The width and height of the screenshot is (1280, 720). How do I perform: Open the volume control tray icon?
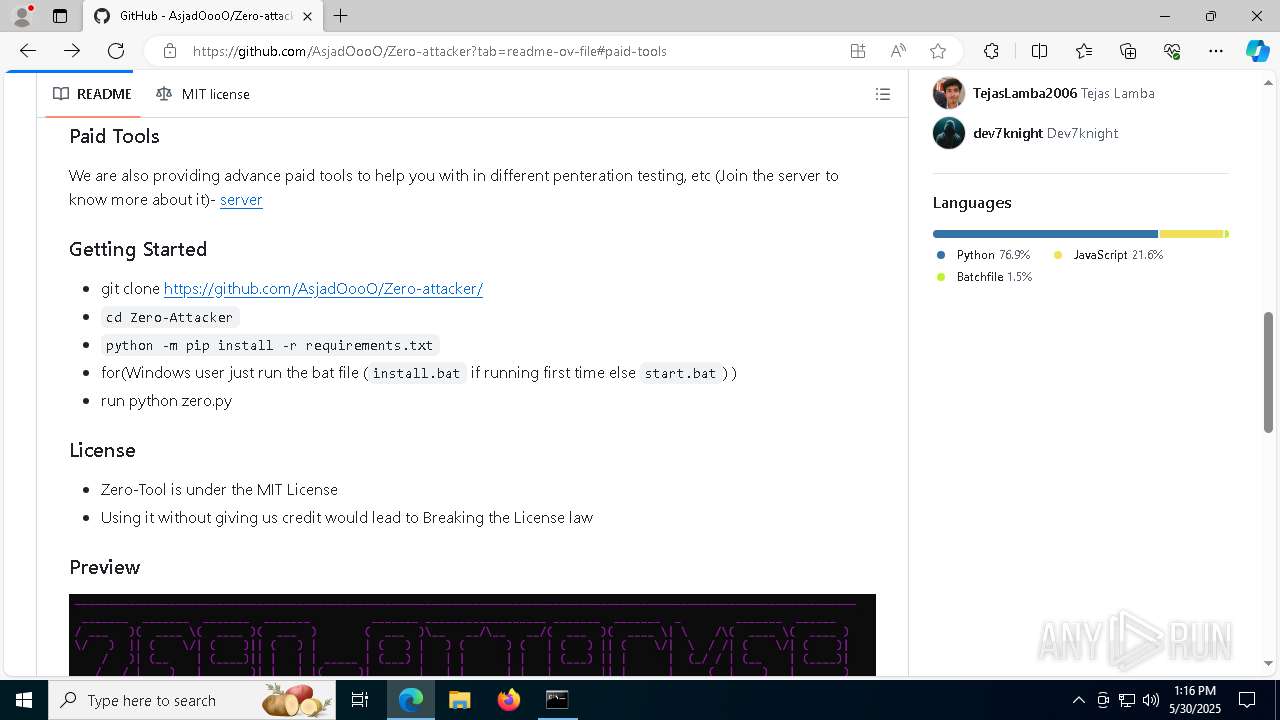(1150, 700)
